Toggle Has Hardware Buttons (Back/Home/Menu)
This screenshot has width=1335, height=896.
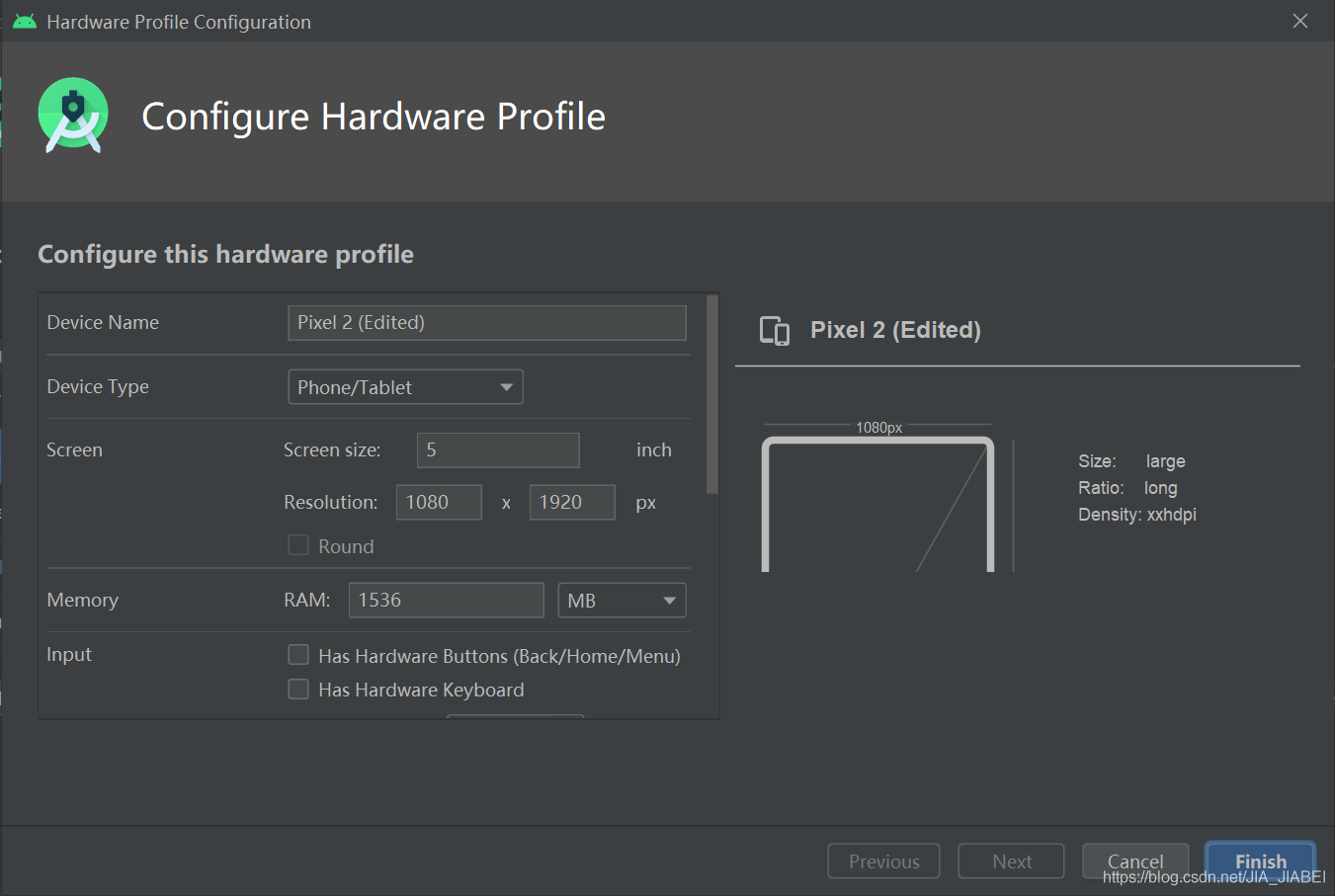click(298, 655)
